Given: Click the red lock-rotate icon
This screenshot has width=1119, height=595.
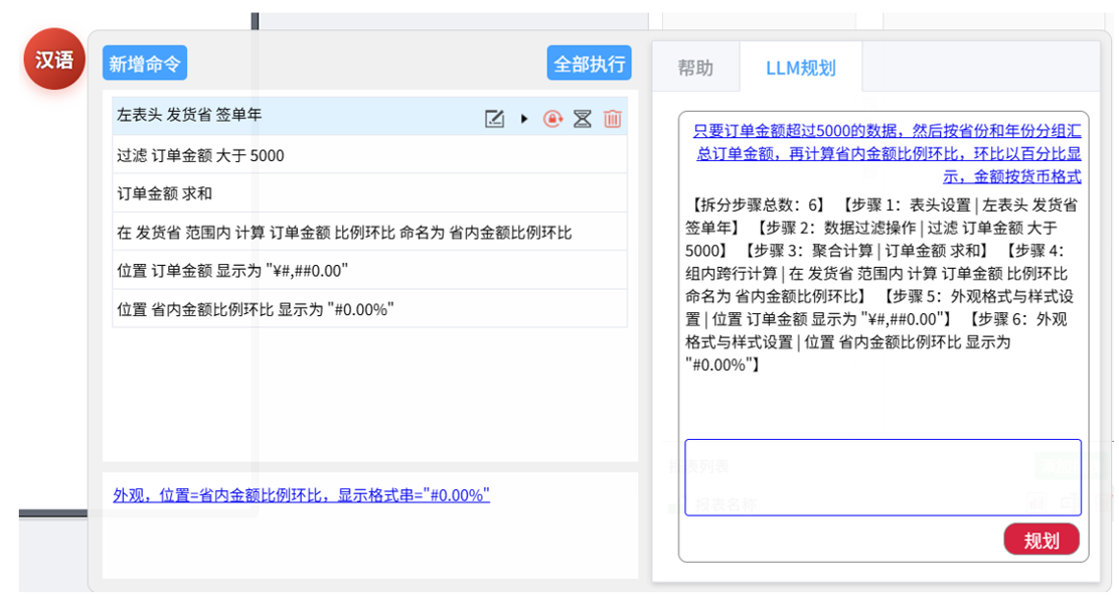Looking at the screenshot, I should (552, 118).
